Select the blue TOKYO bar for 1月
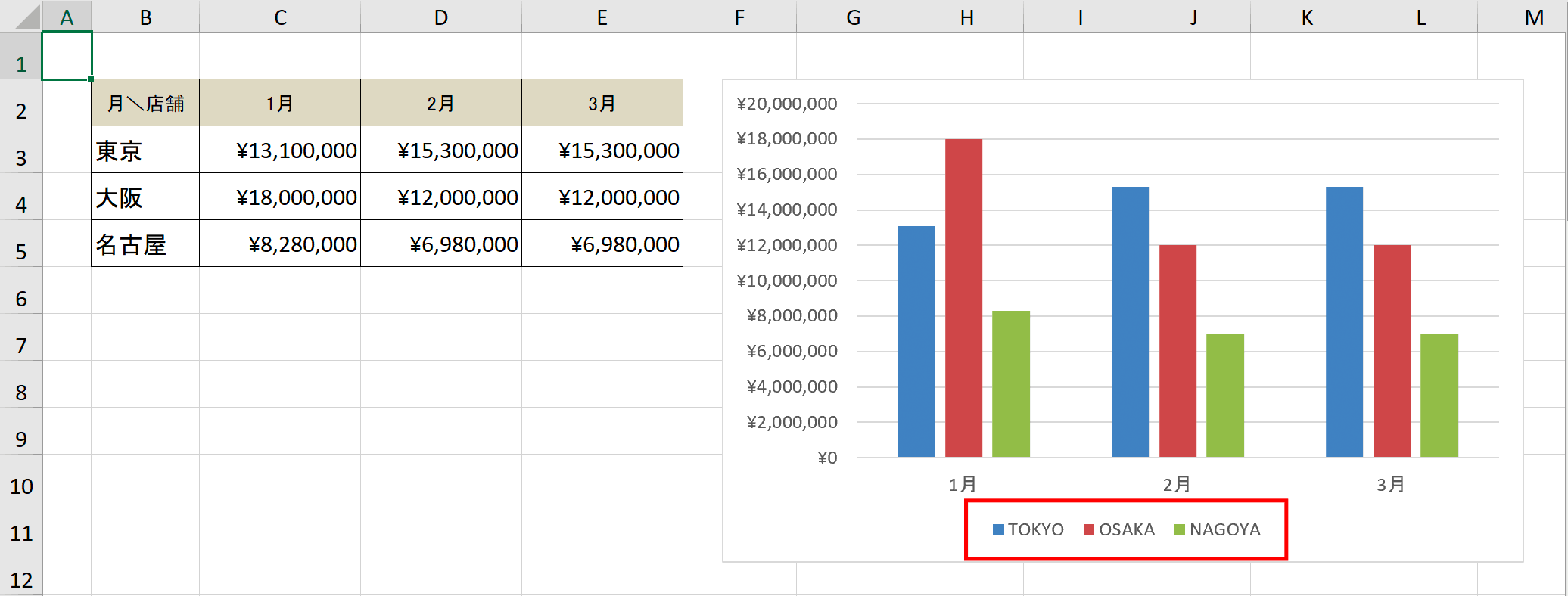Screen dimensions: 1568x596 point(916,341)
